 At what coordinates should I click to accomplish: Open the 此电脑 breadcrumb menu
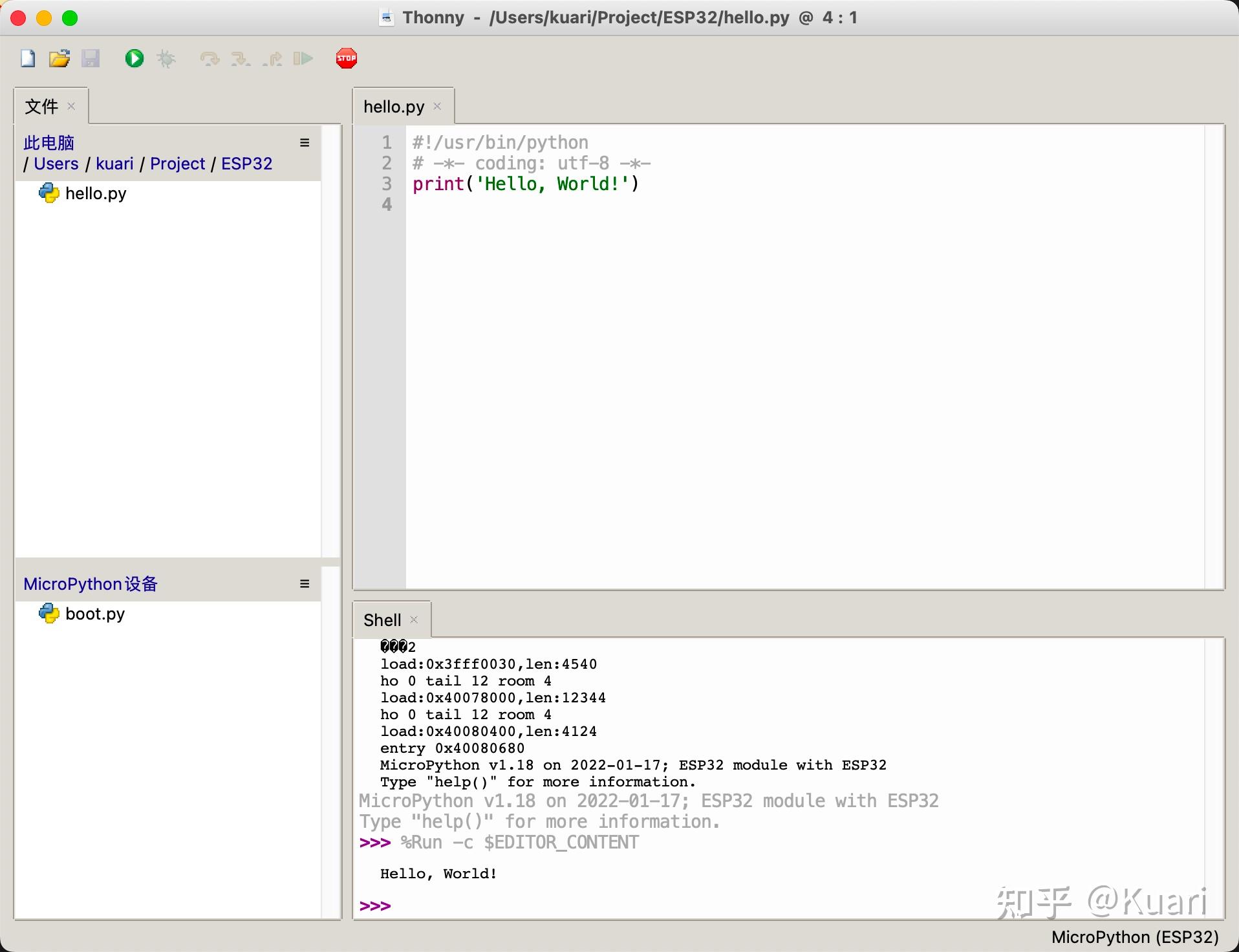tap(48, 142)
